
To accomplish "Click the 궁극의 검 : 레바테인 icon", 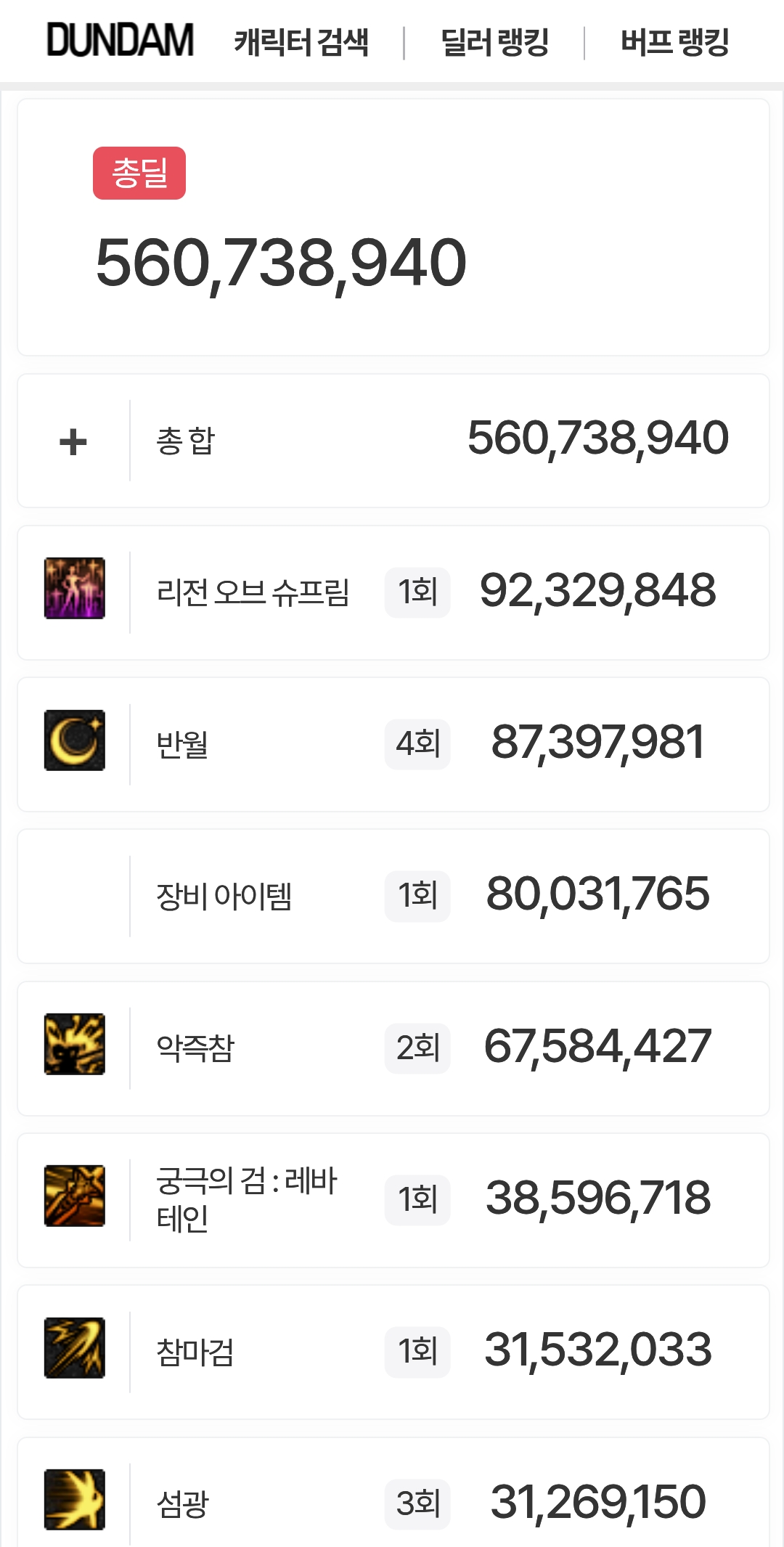I will pyautogui.click(x=75, y=1196).
